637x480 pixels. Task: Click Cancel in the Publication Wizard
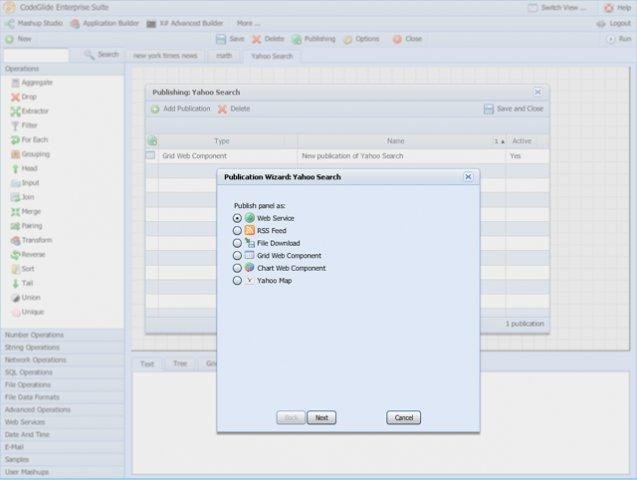click(403, 417)
